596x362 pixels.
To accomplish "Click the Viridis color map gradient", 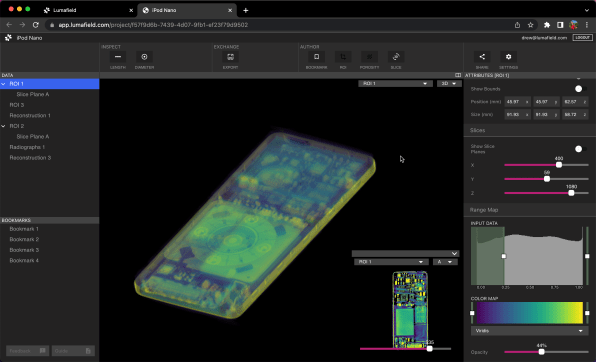I will point(529,313).
